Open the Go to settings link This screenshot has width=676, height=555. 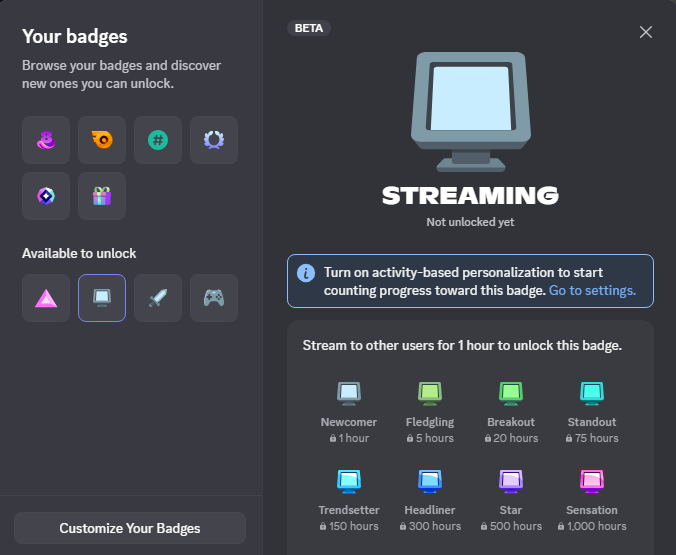coord(592,291)
